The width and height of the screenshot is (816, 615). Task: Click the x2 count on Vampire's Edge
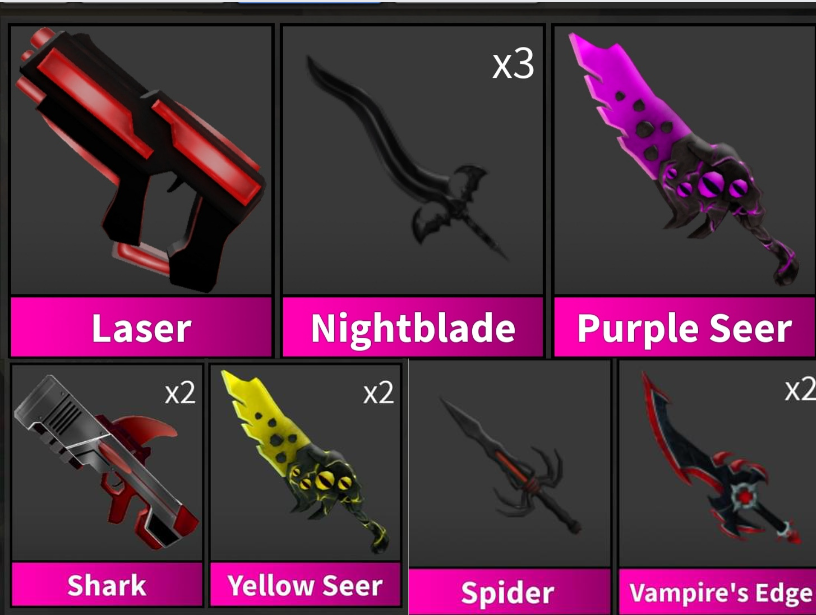pyautogui.click(x=800, y=389)
